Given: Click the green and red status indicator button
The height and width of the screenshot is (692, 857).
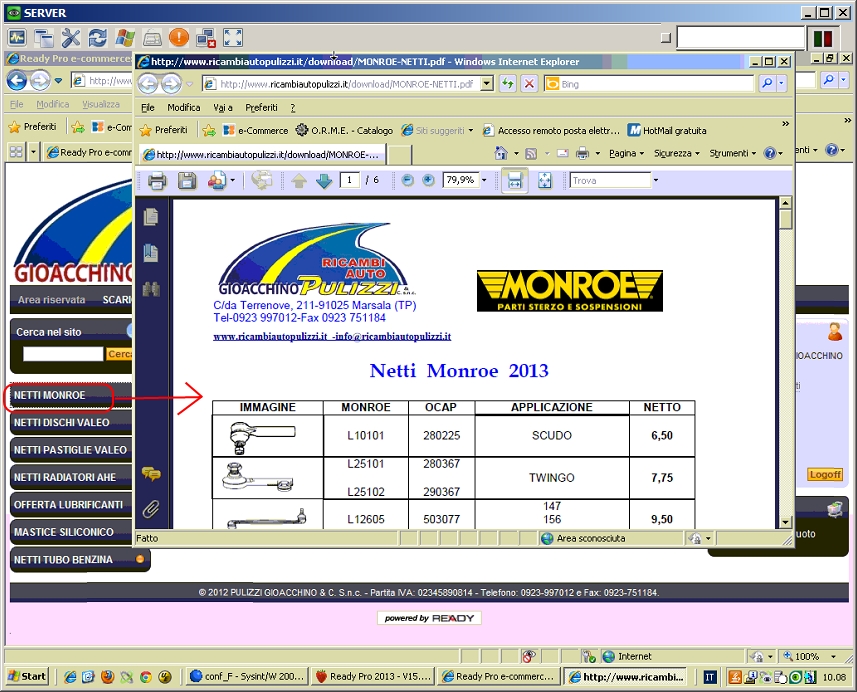Looking at the screenshot, I should tap(823, 38).
